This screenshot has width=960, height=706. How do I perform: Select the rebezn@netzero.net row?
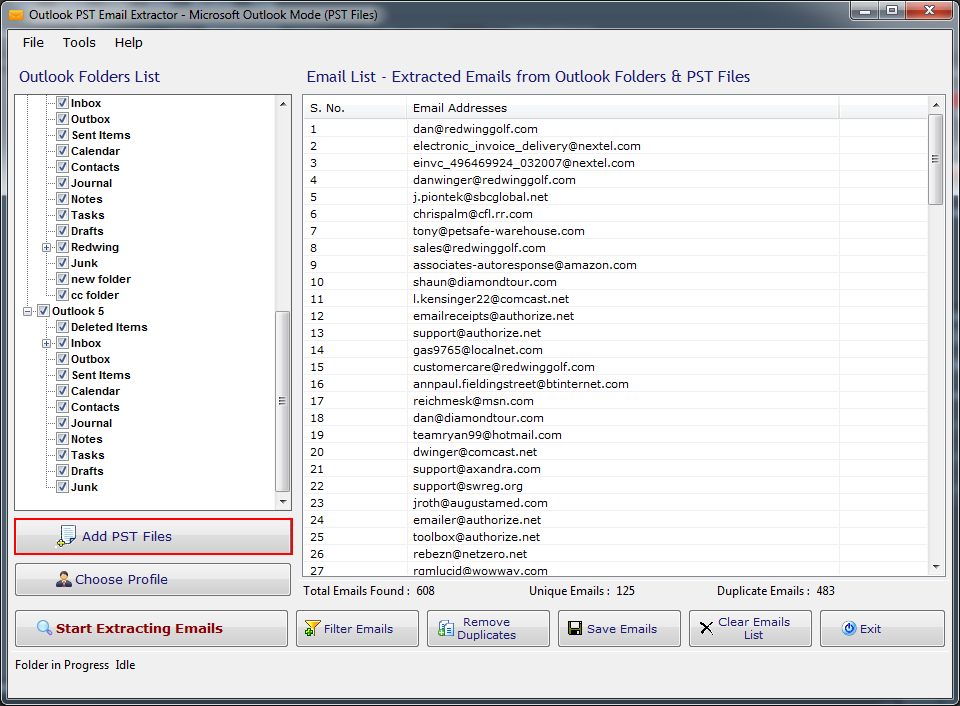[615, 554]
